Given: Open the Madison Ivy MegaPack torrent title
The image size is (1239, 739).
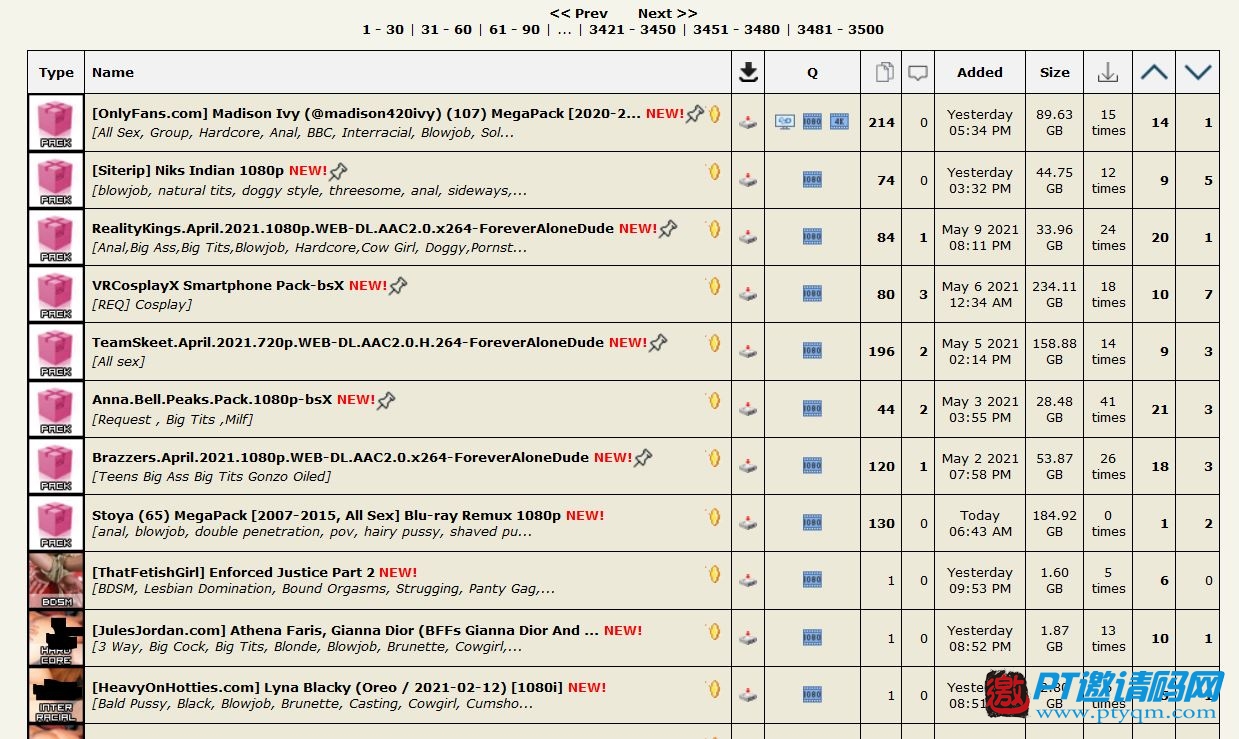Looking at the screenshot, I should pos(366,114).
